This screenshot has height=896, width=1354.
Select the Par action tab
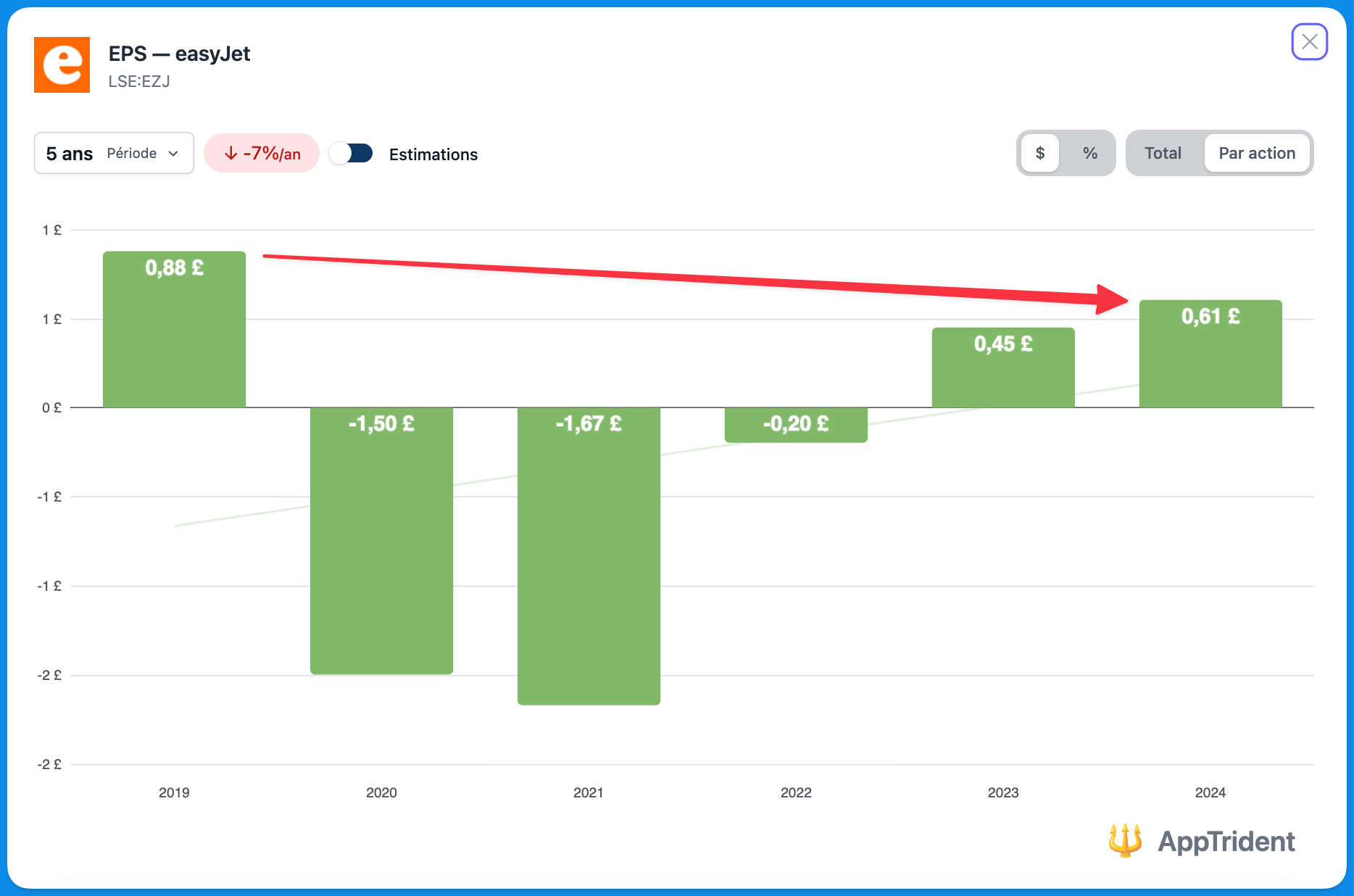coord(1256,154)
